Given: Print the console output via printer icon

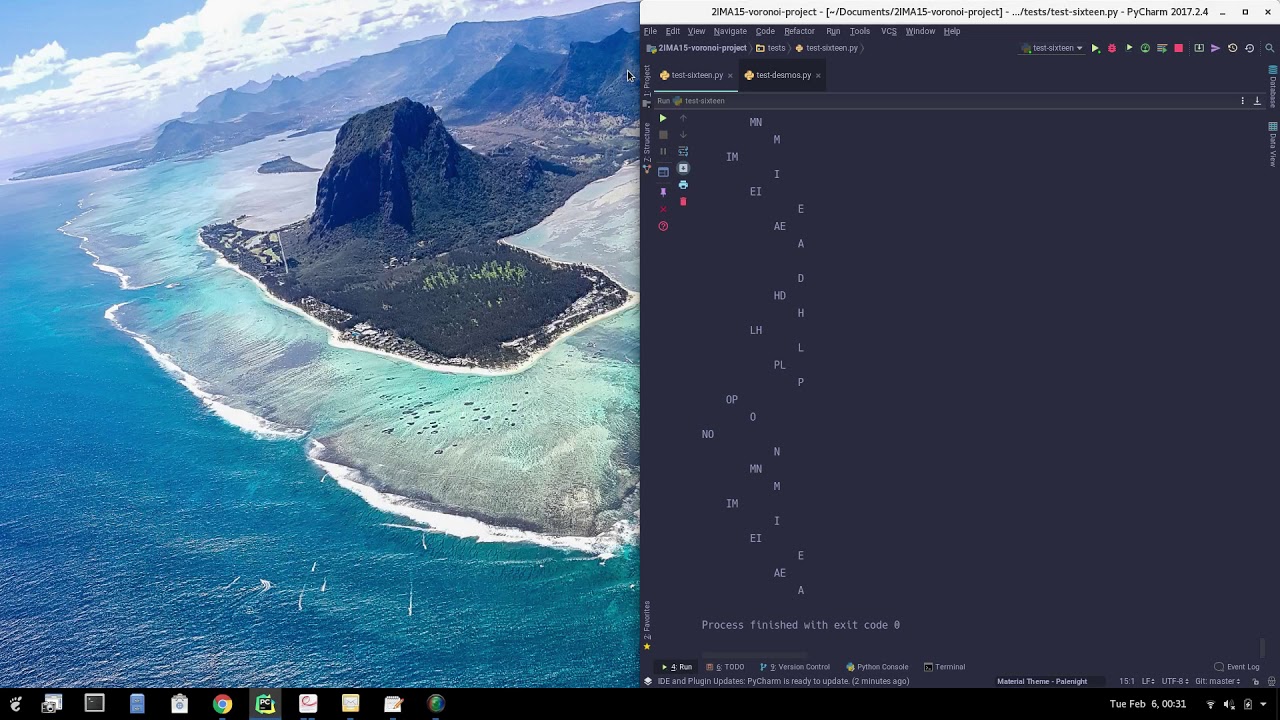Looking at the screenshot, I should pos(683,185).
